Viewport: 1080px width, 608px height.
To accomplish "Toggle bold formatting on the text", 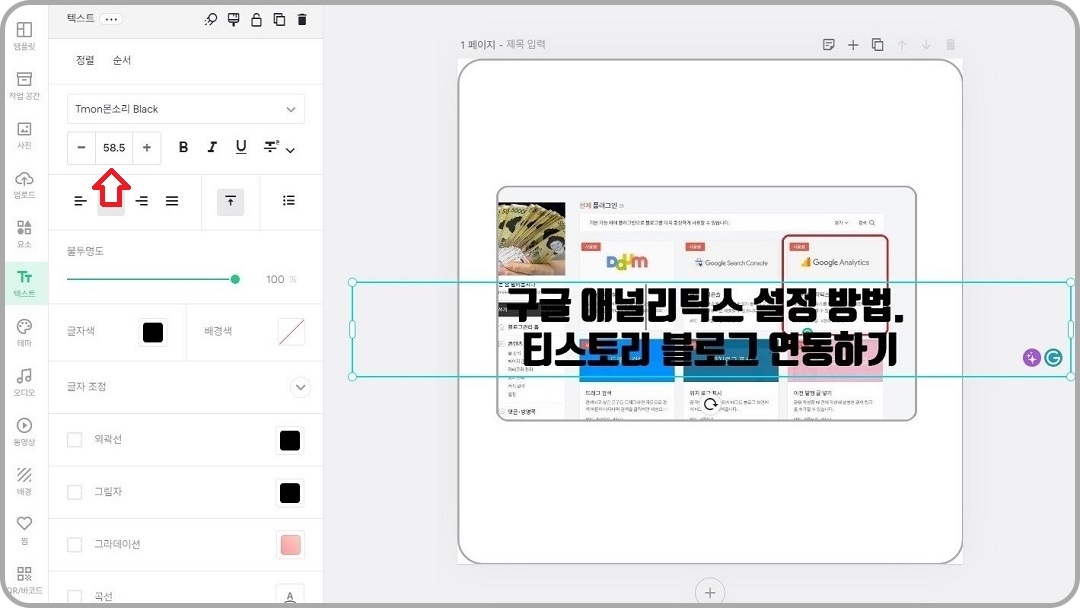I will click(x=183, y=147).
